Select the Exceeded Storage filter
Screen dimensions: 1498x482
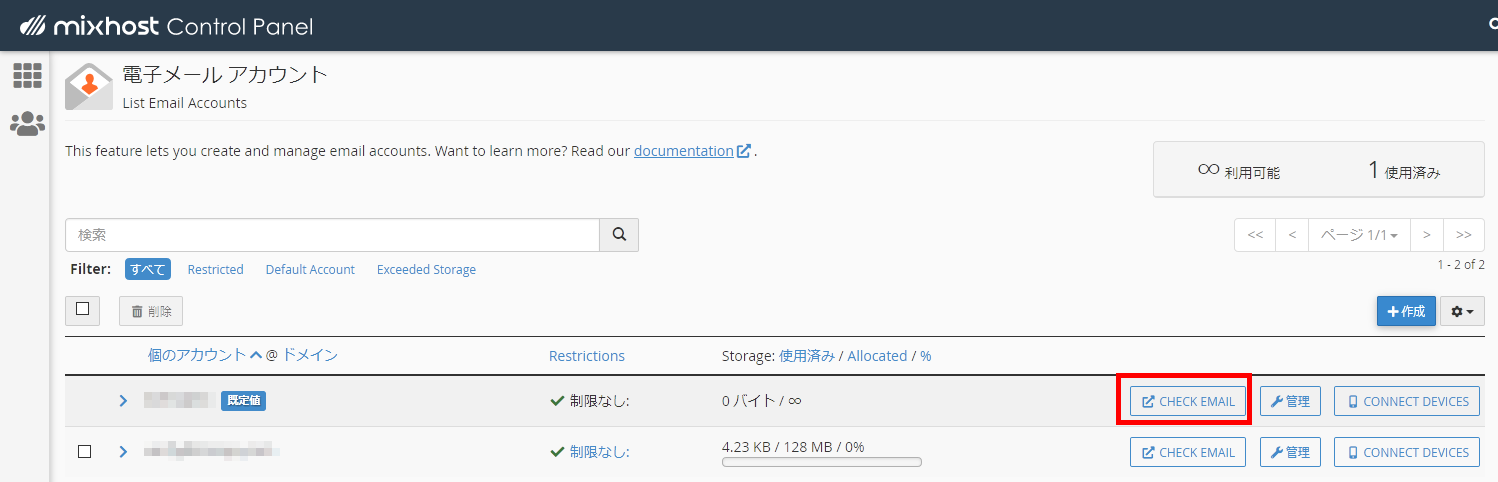tap(426, 270)
